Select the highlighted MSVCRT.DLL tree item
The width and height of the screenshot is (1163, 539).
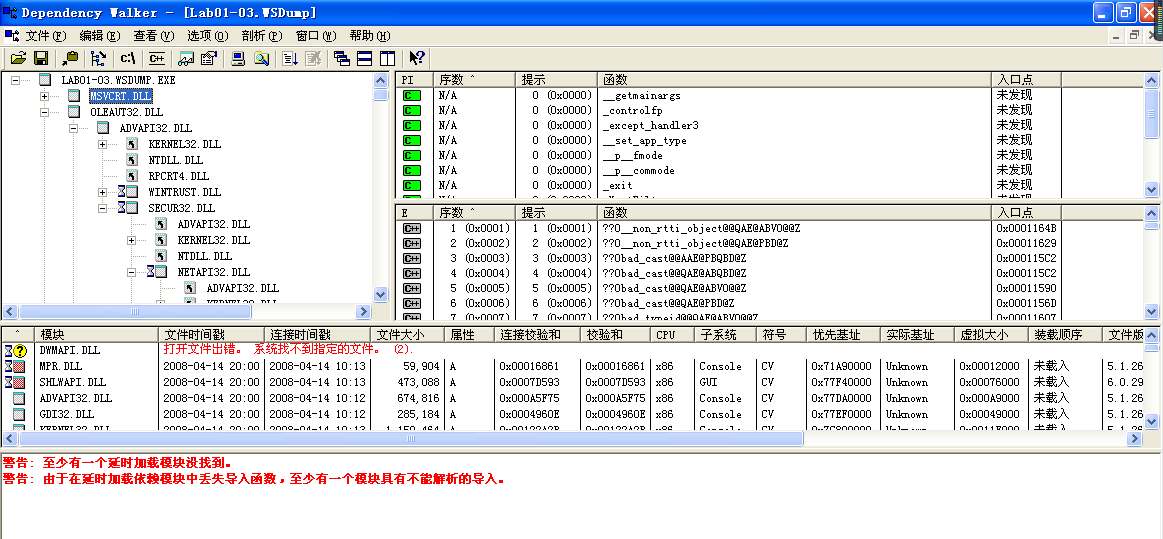(121, 96)
